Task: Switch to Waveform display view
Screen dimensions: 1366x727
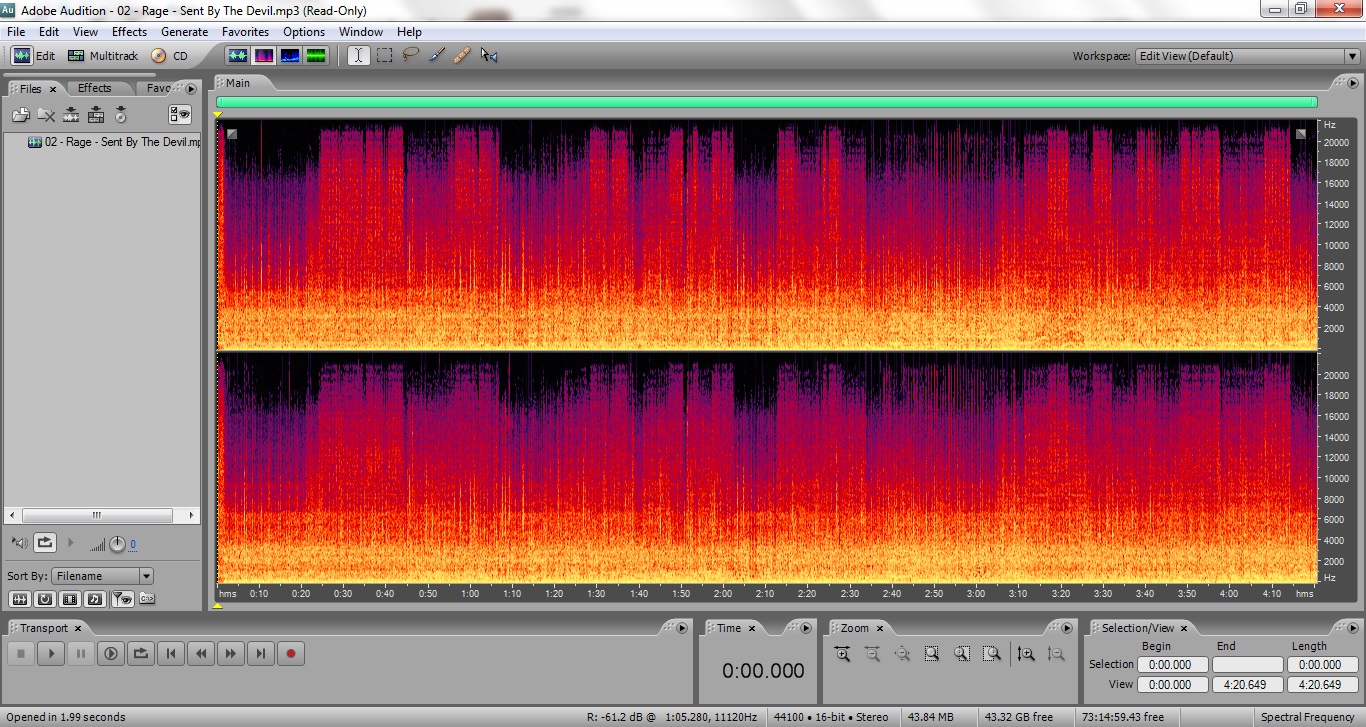Action: pyautogui.click(x=237, y=56)
